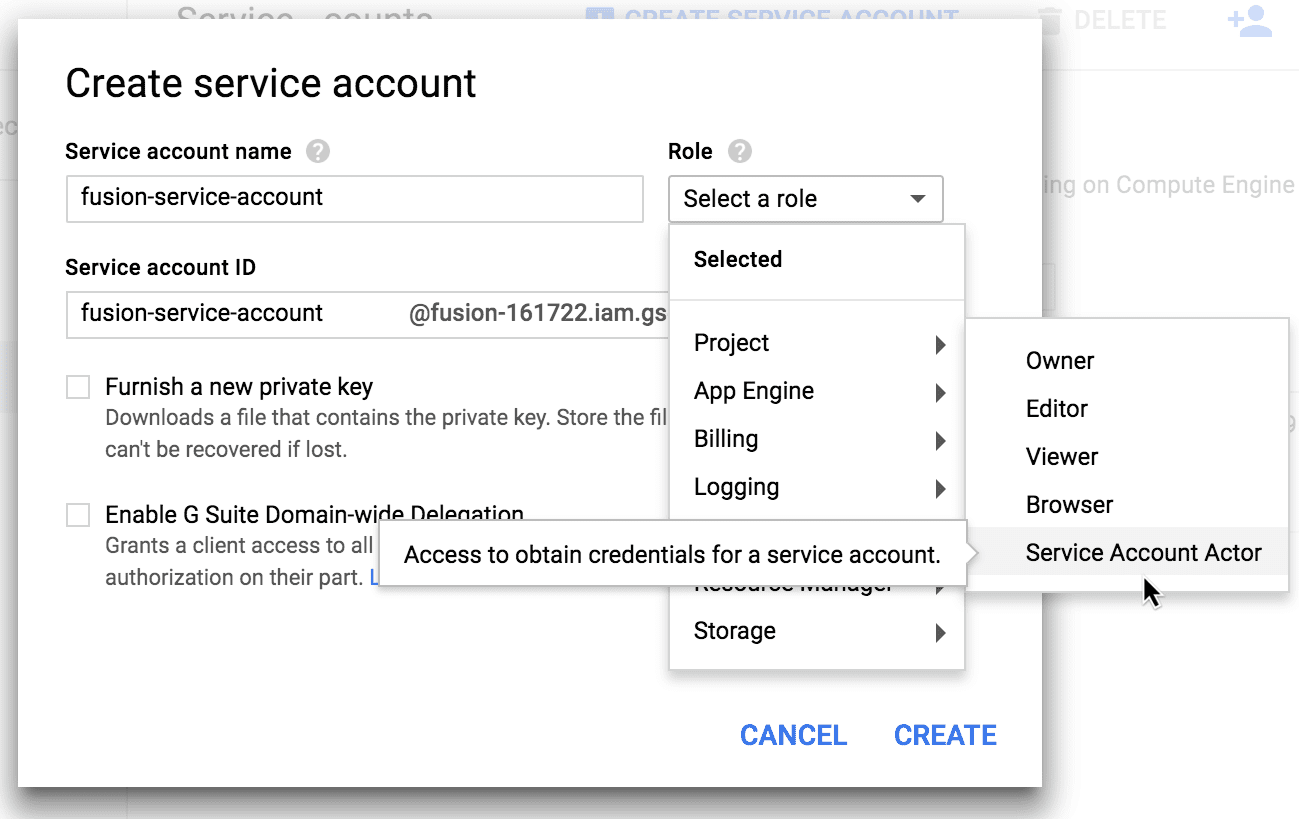Open the help icon next to Role
This screenshot has width=1299, height=819.
pos(739,151)
